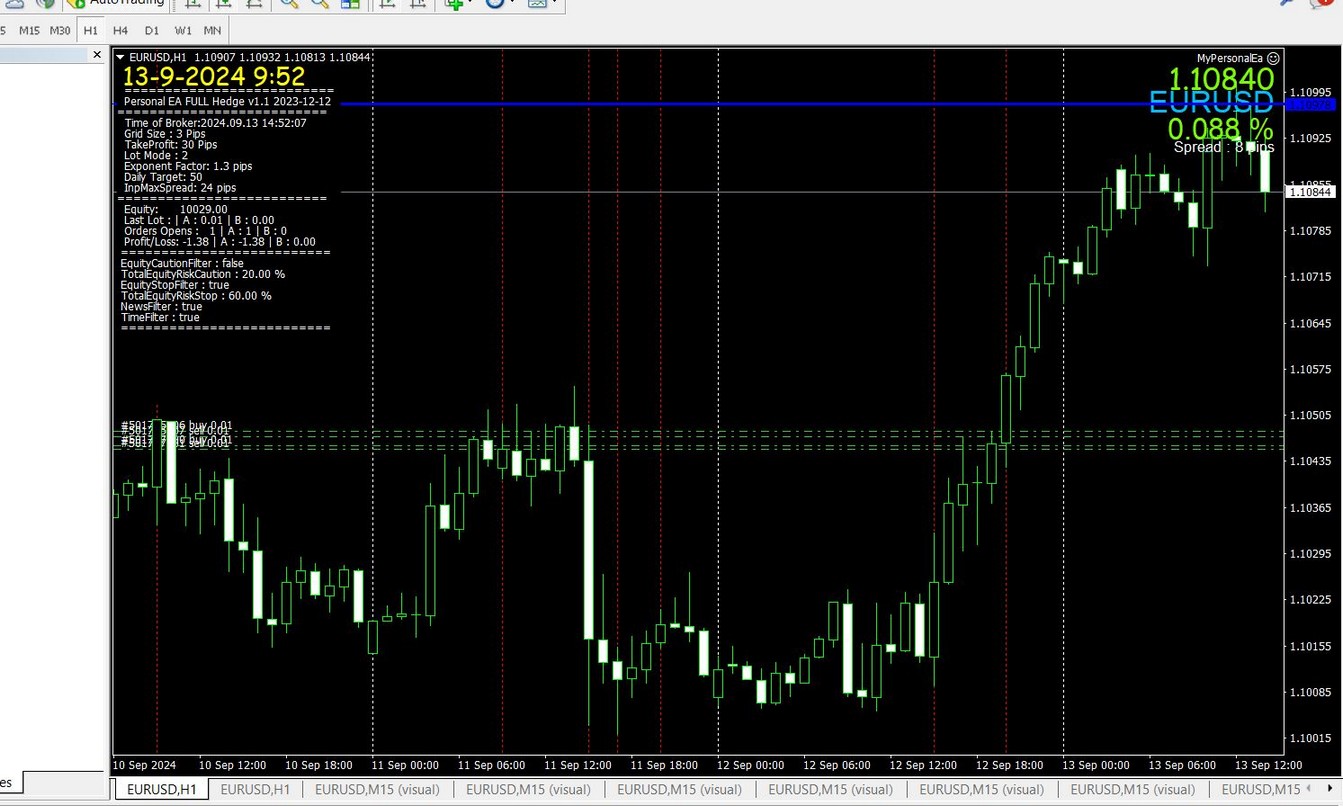
Task: Click the 1.10844 current price label
Action: [1310, 191]
